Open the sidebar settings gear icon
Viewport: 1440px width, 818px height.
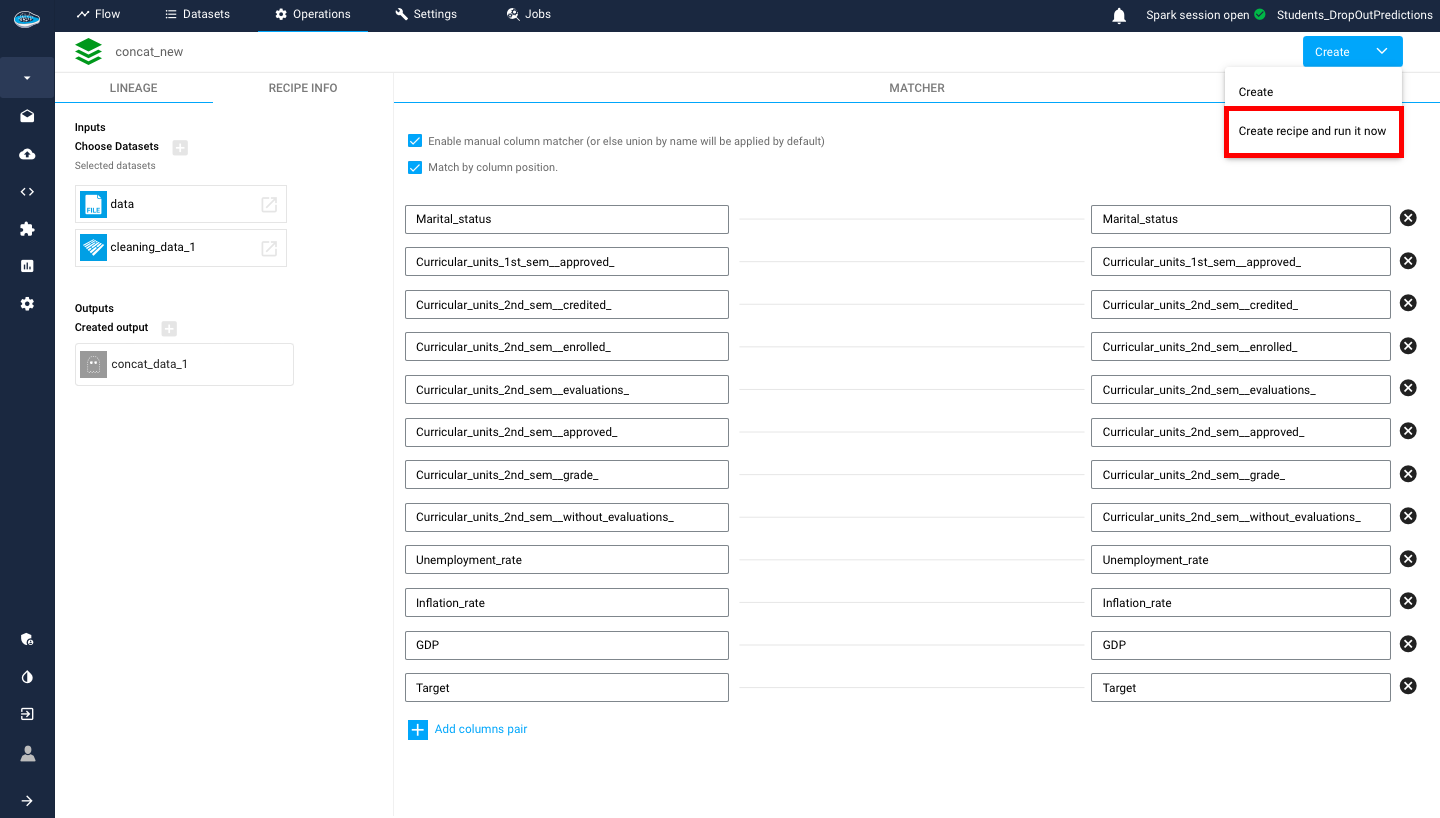(x=27, y=304)
